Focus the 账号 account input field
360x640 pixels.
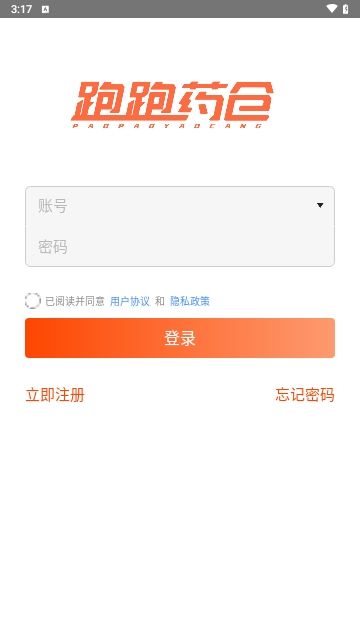click(180, 206)
